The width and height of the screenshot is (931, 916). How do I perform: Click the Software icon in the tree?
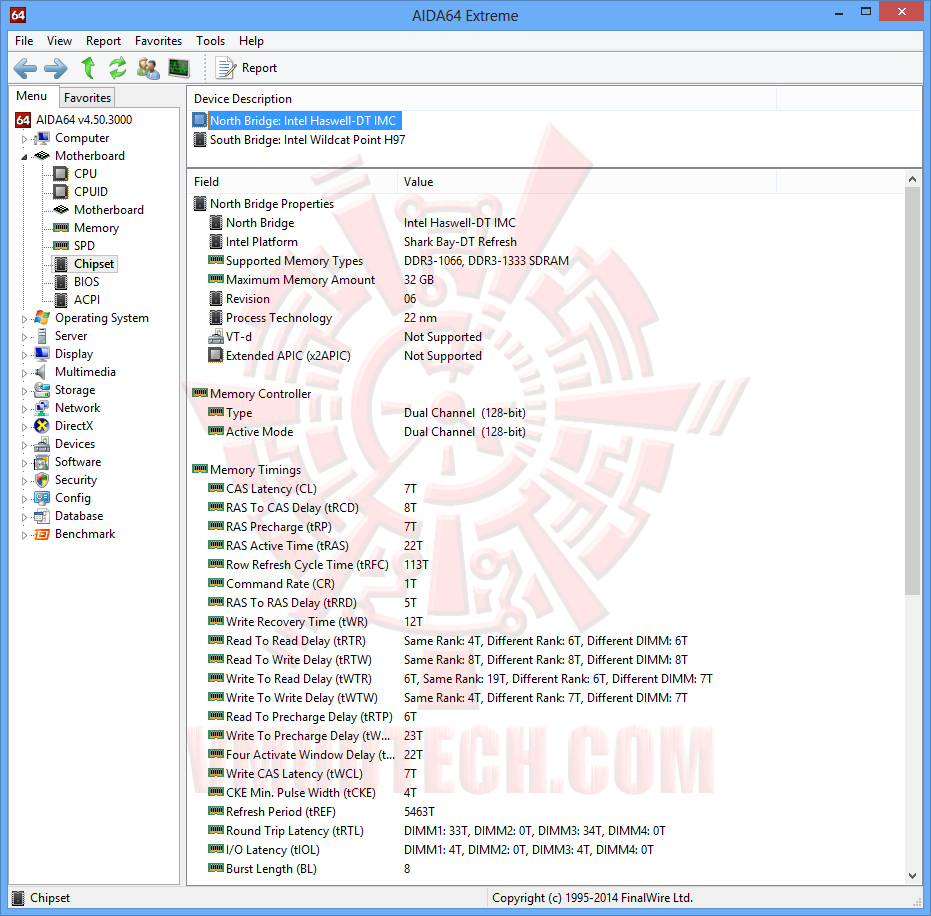pyautogui.click(x=42, y=462)
